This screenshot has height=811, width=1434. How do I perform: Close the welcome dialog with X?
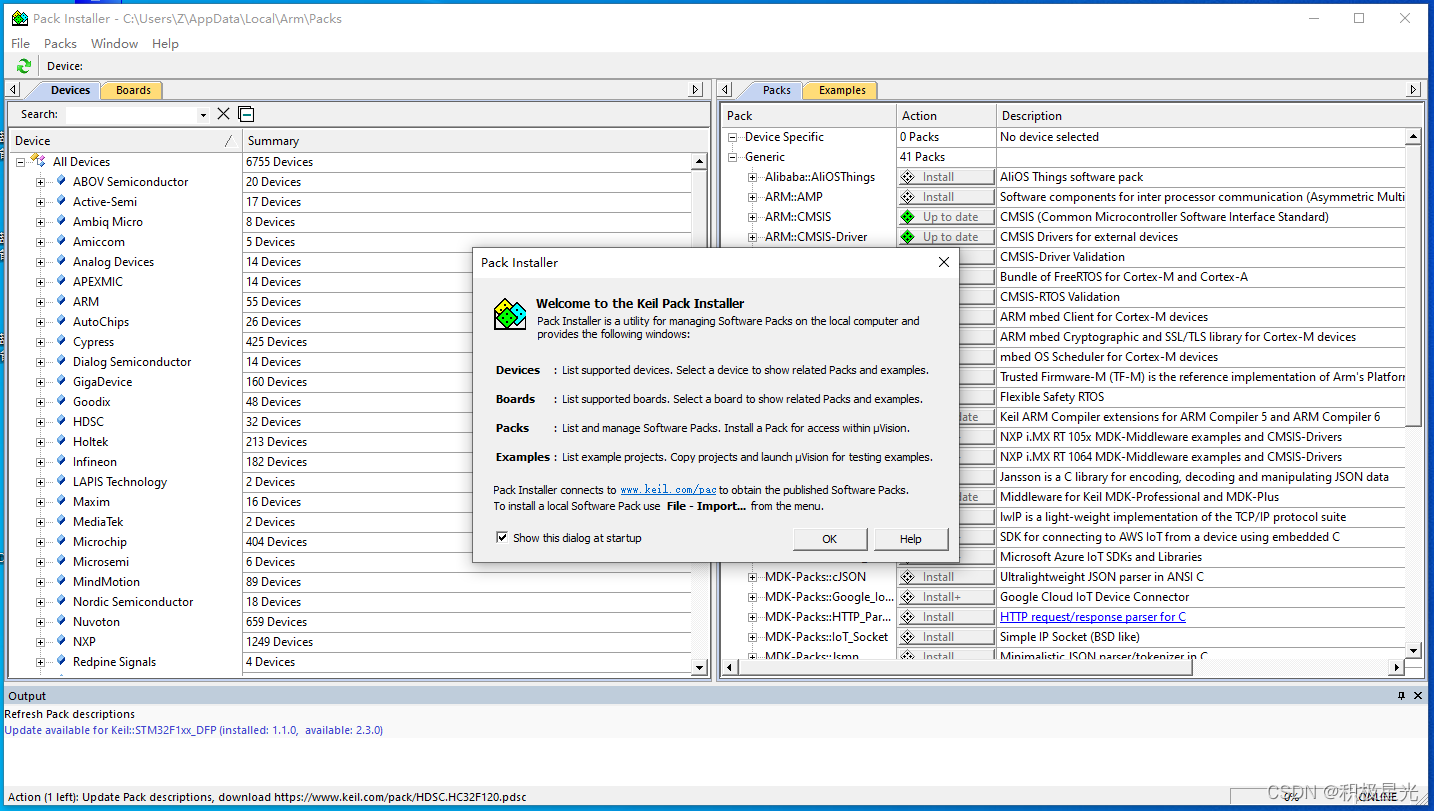(x=943, y=262)
